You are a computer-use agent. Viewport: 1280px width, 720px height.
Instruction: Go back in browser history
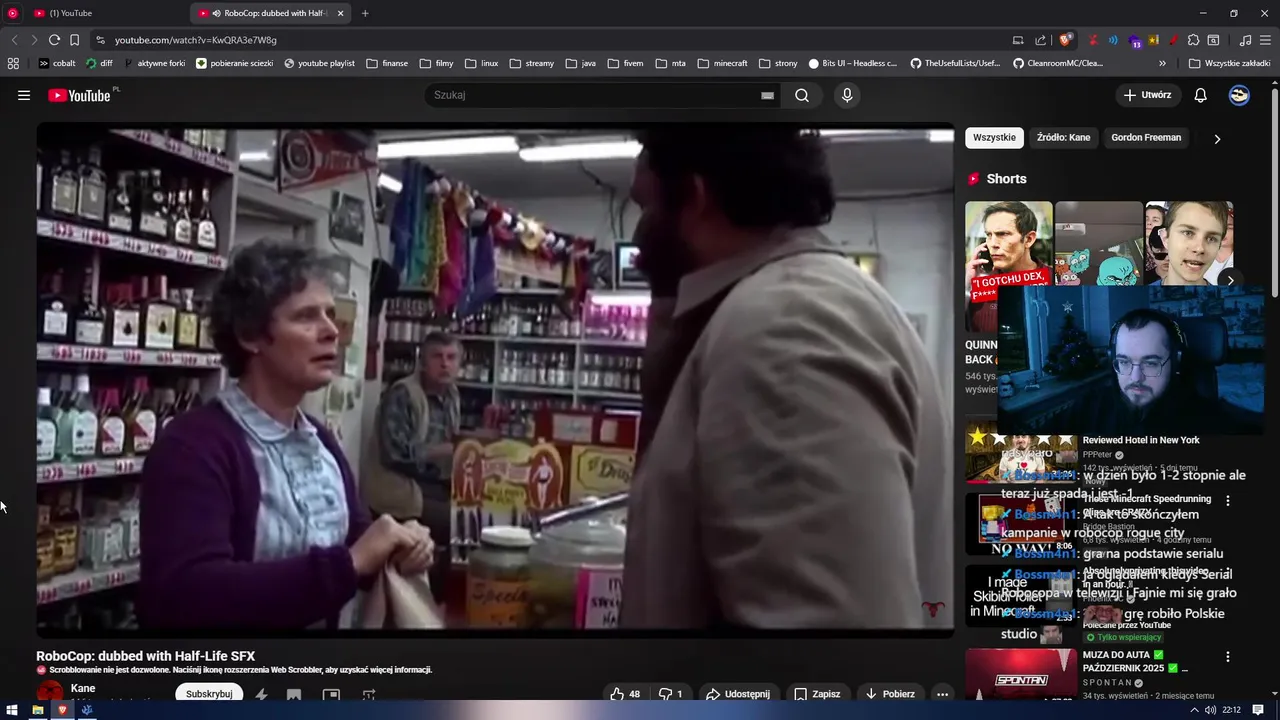point(14,40)
